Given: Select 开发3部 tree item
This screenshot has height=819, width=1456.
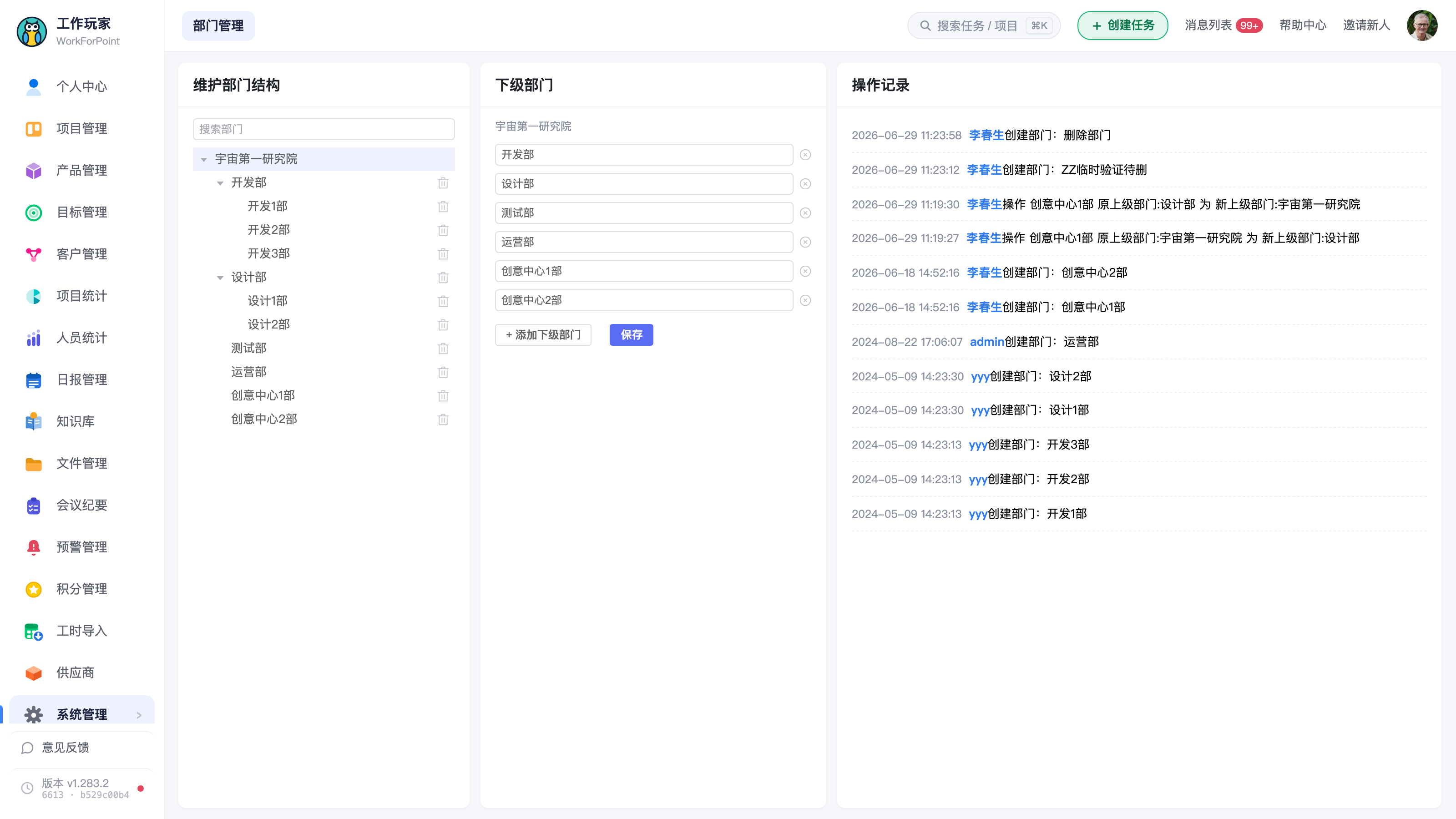Looking at the screenshot, I should coord(268,254).
